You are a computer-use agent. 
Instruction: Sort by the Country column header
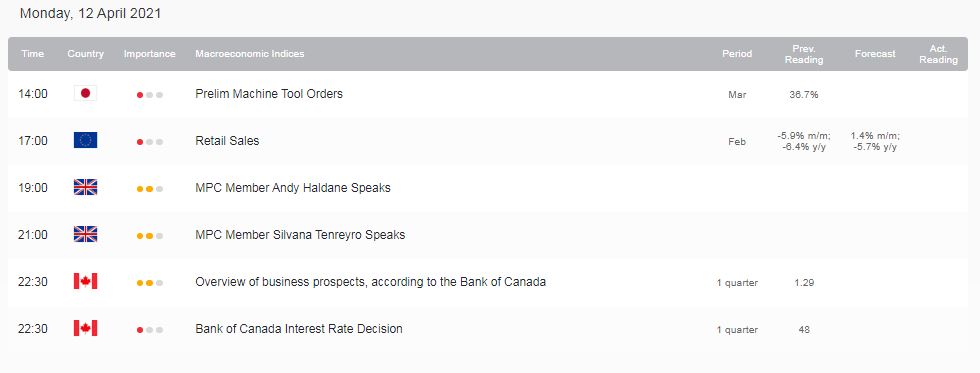pyautogui.click(x=86, y=54)
